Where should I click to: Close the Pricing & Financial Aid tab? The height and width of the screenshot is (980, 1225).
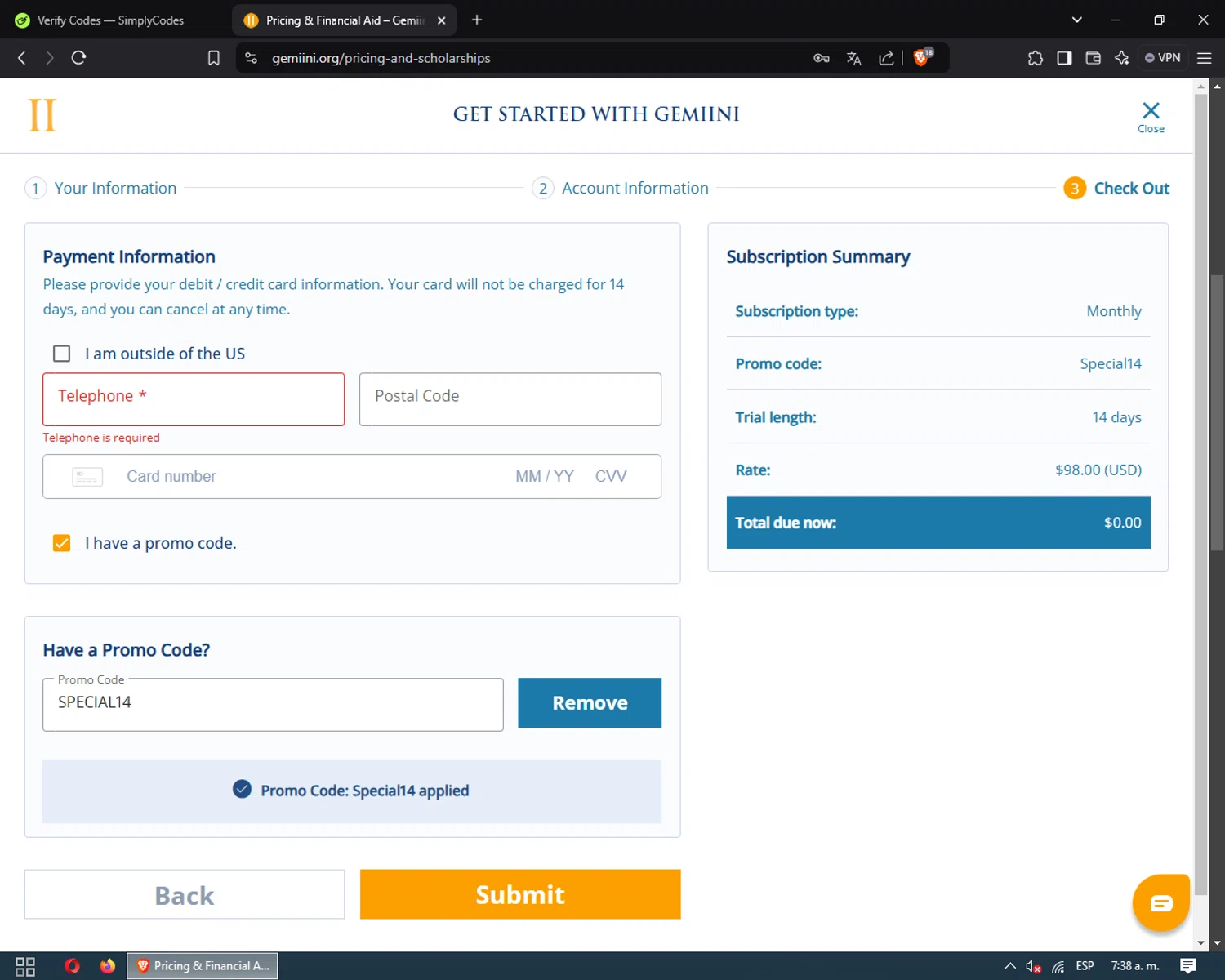(442, 20)
